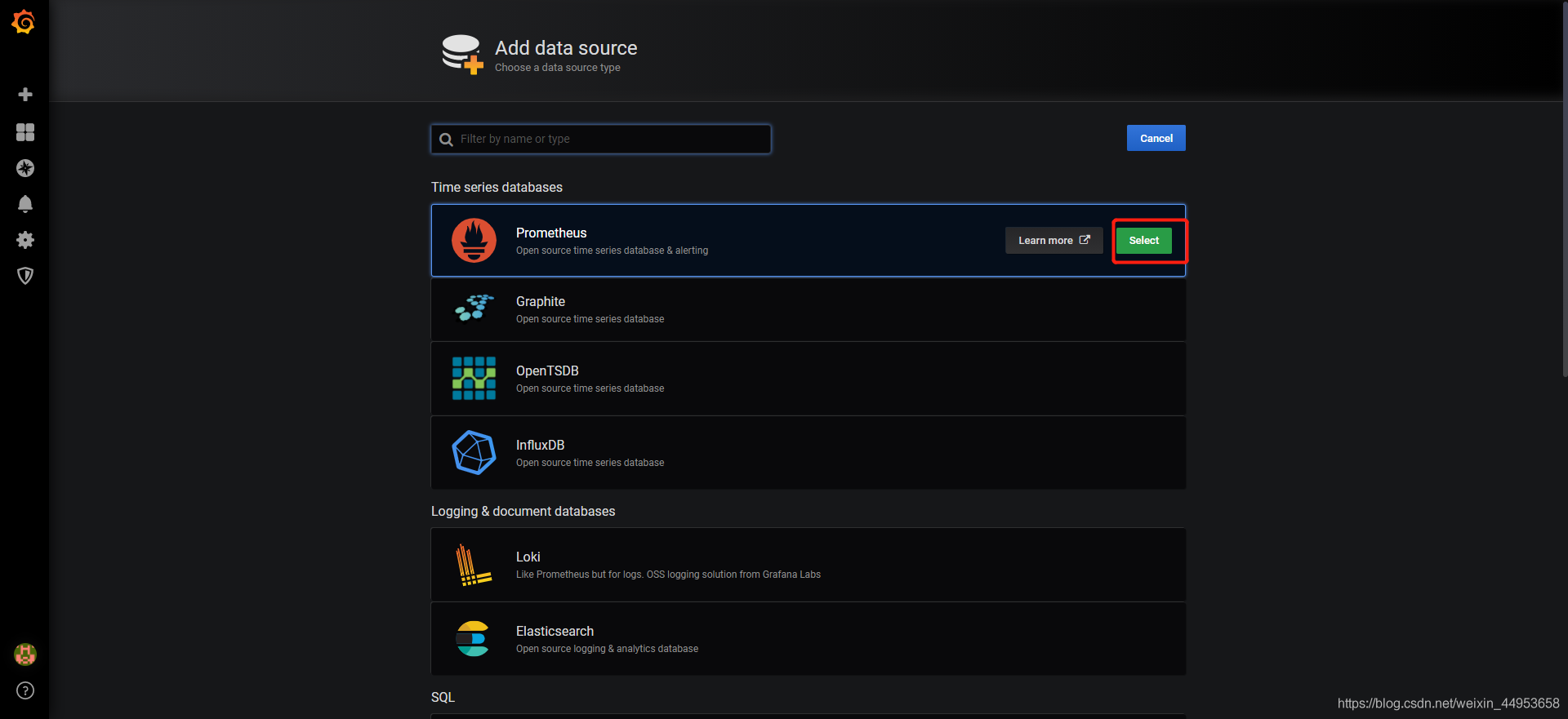Click the Add data source page title
This screenshot has width=1568, height=719.
point(566,48)
